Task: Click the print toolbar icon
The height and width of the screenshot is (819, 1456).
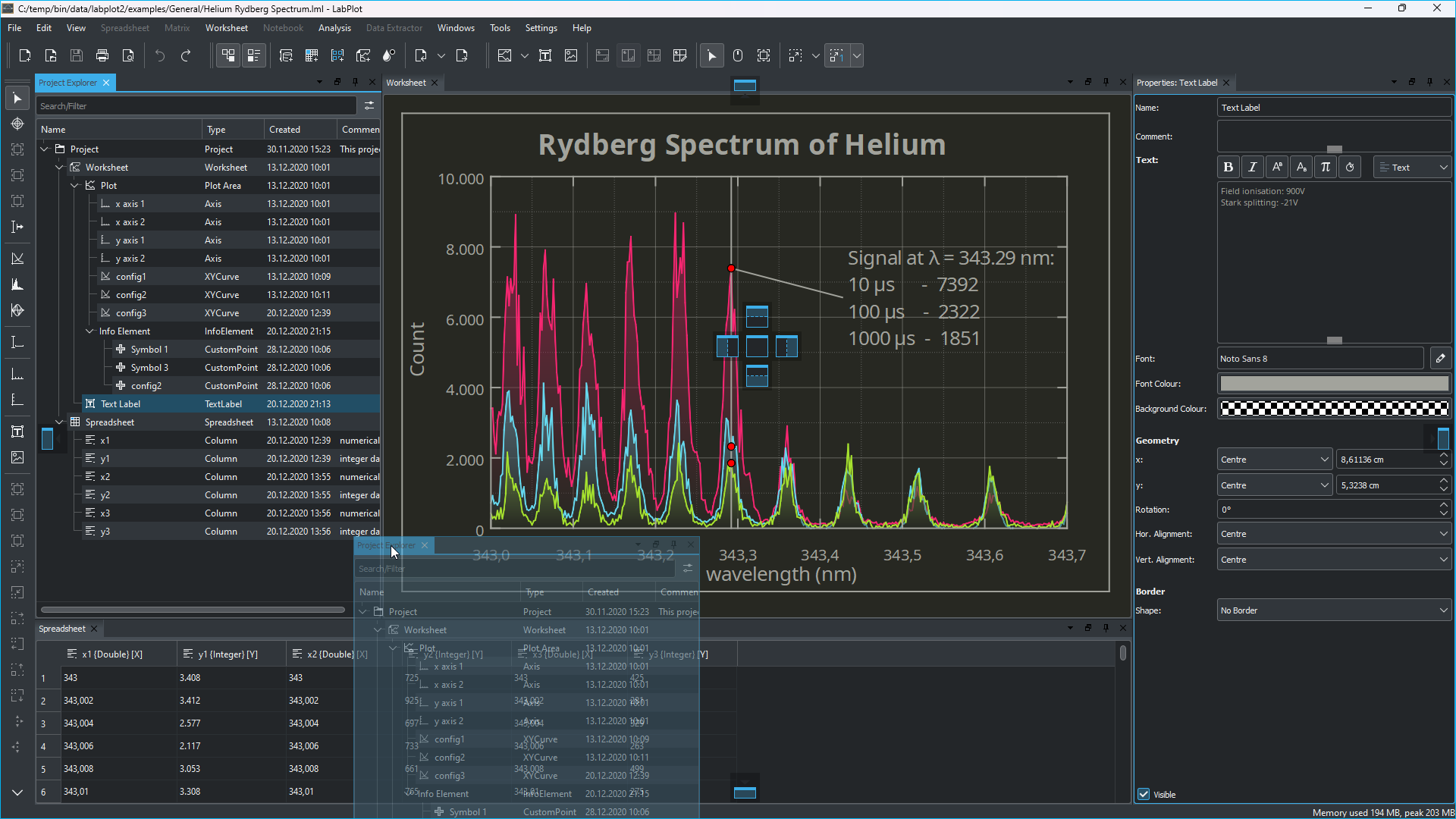Action: pyautogui.click(x=102, y=55)
